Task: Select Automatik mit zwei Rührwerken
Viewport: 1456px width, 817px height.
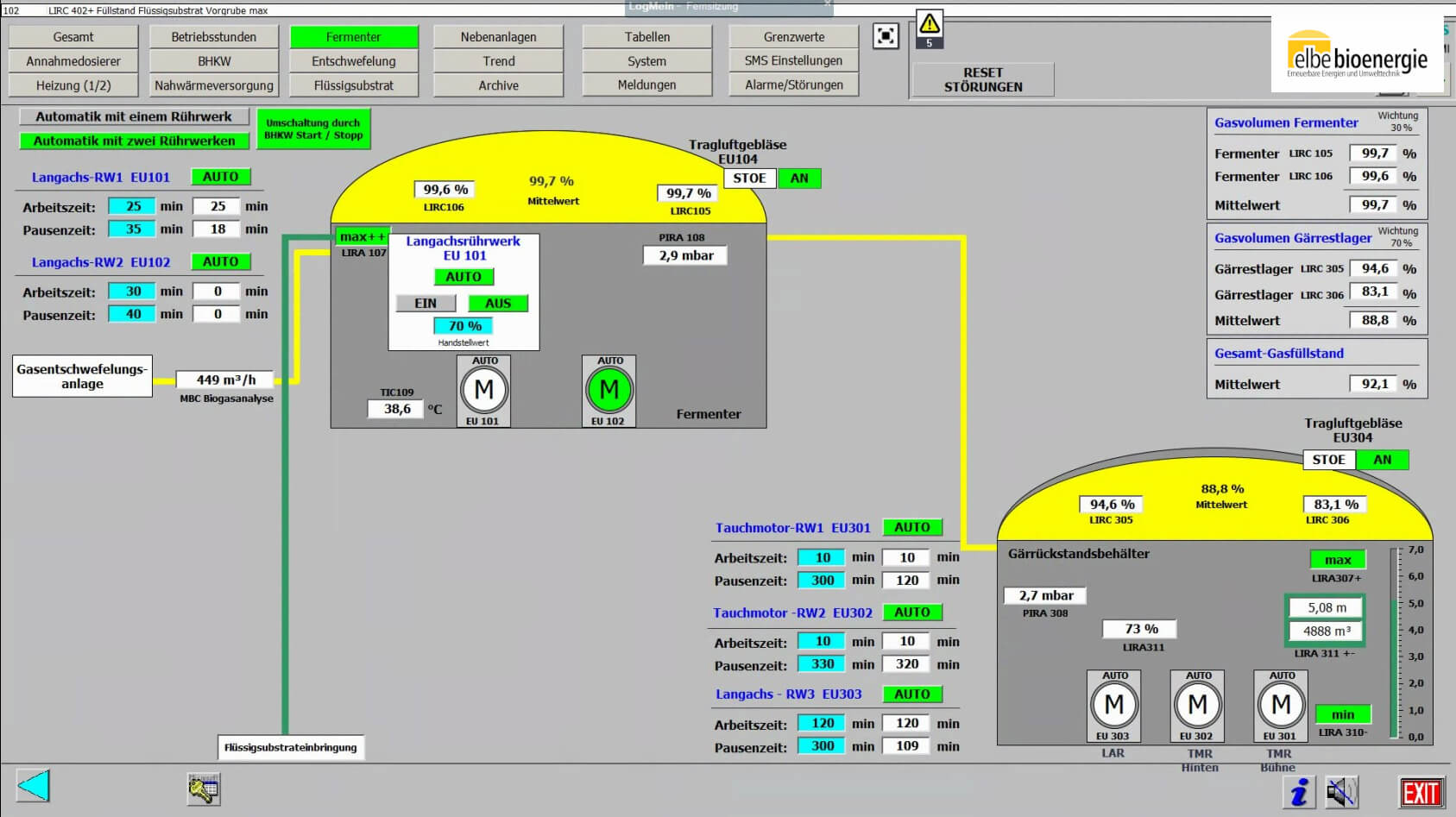Action: [134, 141]
